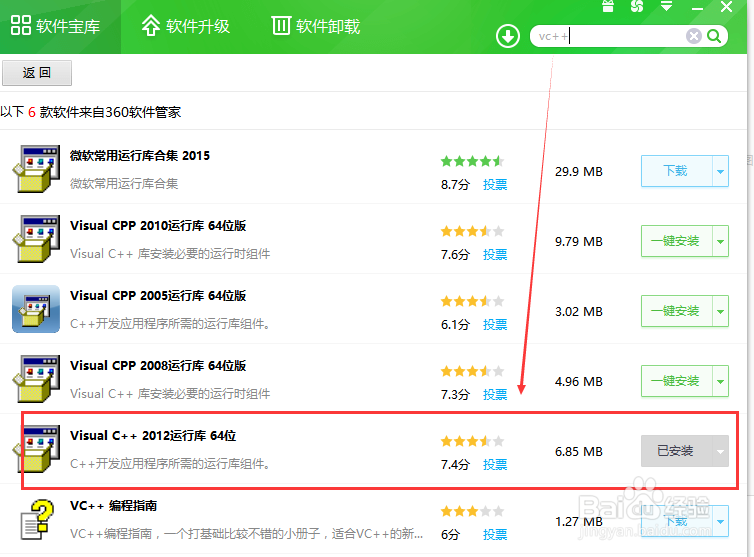This screenshot has height=557, width=754.
Task: Click star rating of Visual CPP 2010运行库
Action: tap(472, 231)
